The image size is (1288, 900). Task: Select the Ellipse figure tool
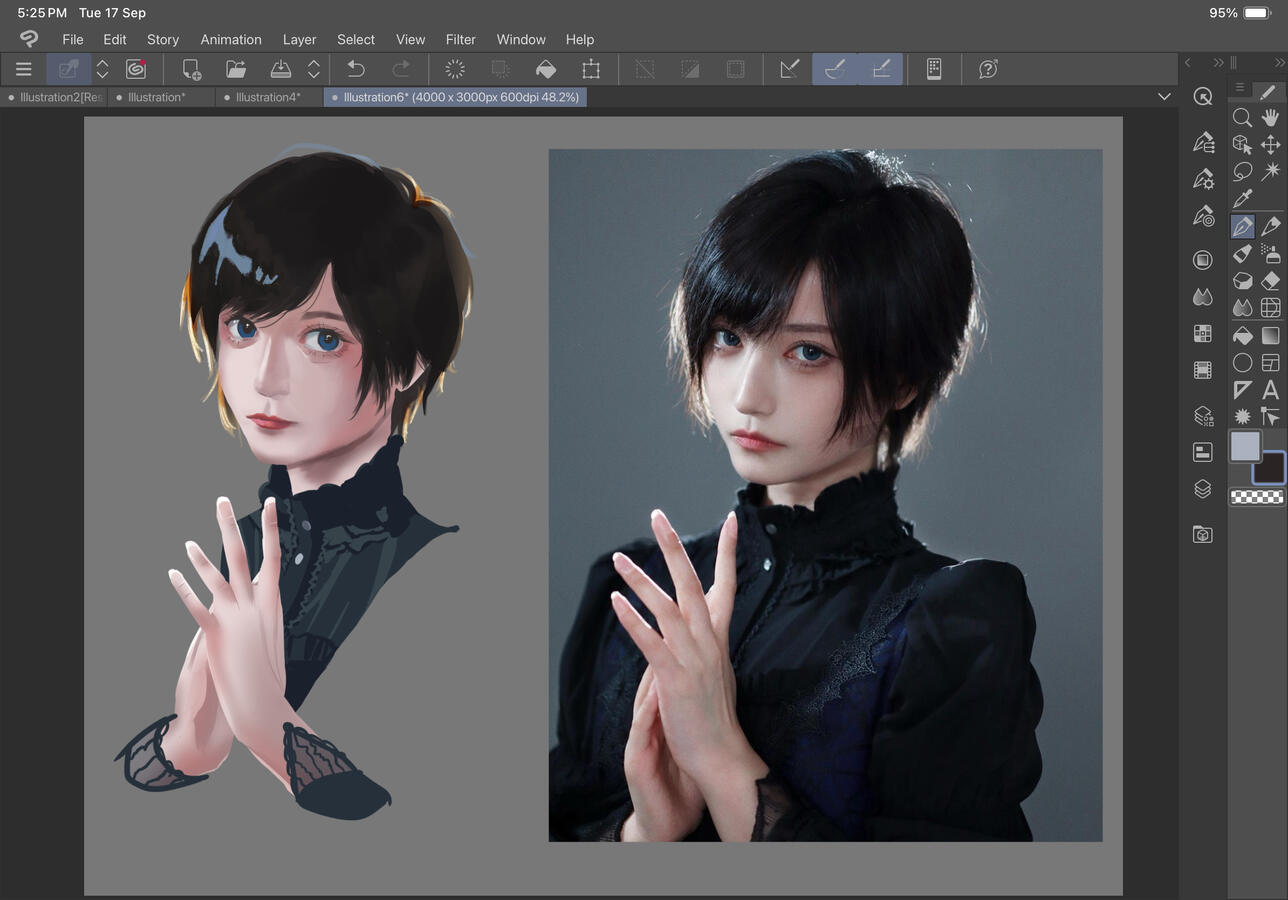(1242, 364)
